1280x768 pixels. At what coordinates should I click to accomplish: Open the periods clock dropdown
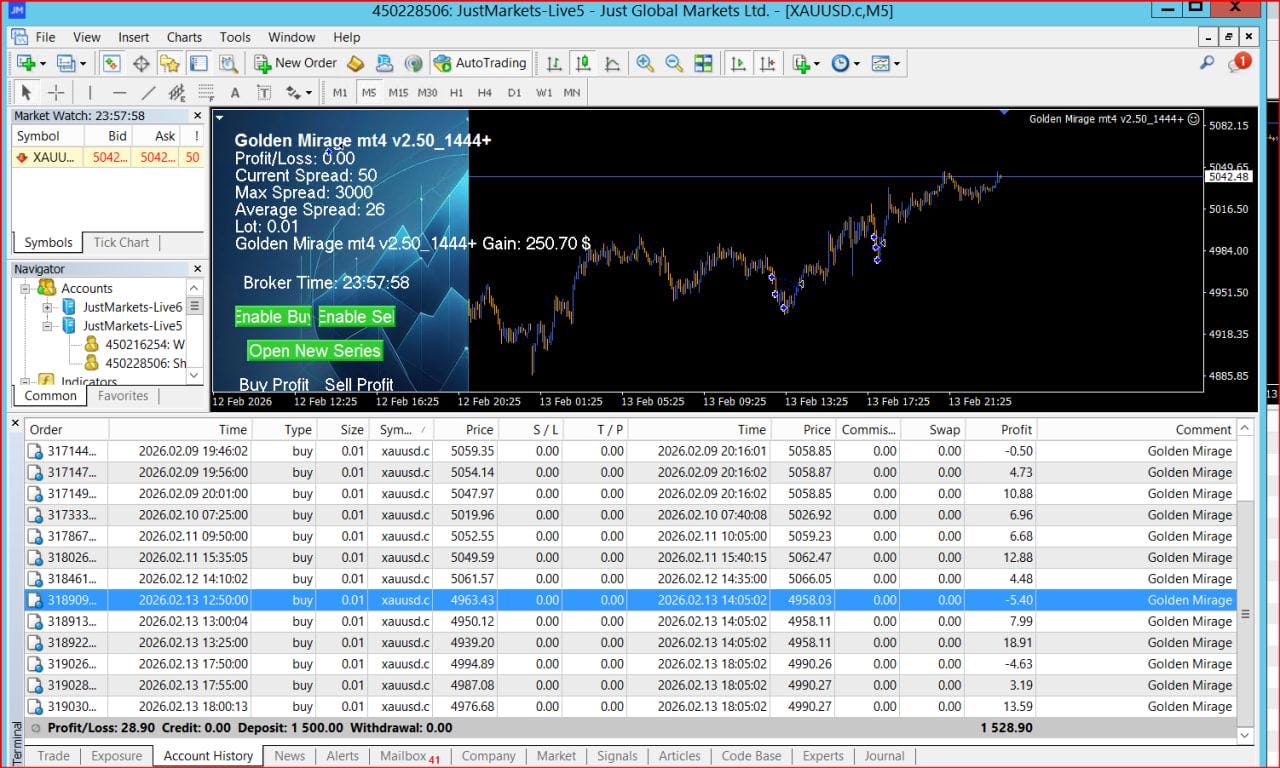coord(845,63)
